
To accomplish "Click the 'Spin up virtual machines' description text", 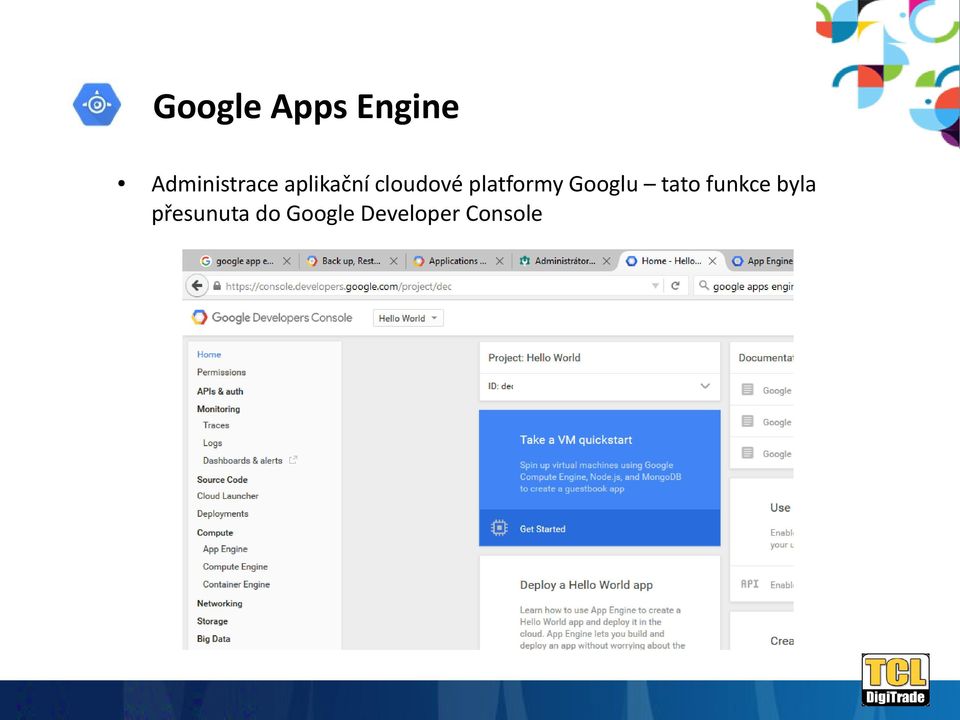I will [600, 477].
